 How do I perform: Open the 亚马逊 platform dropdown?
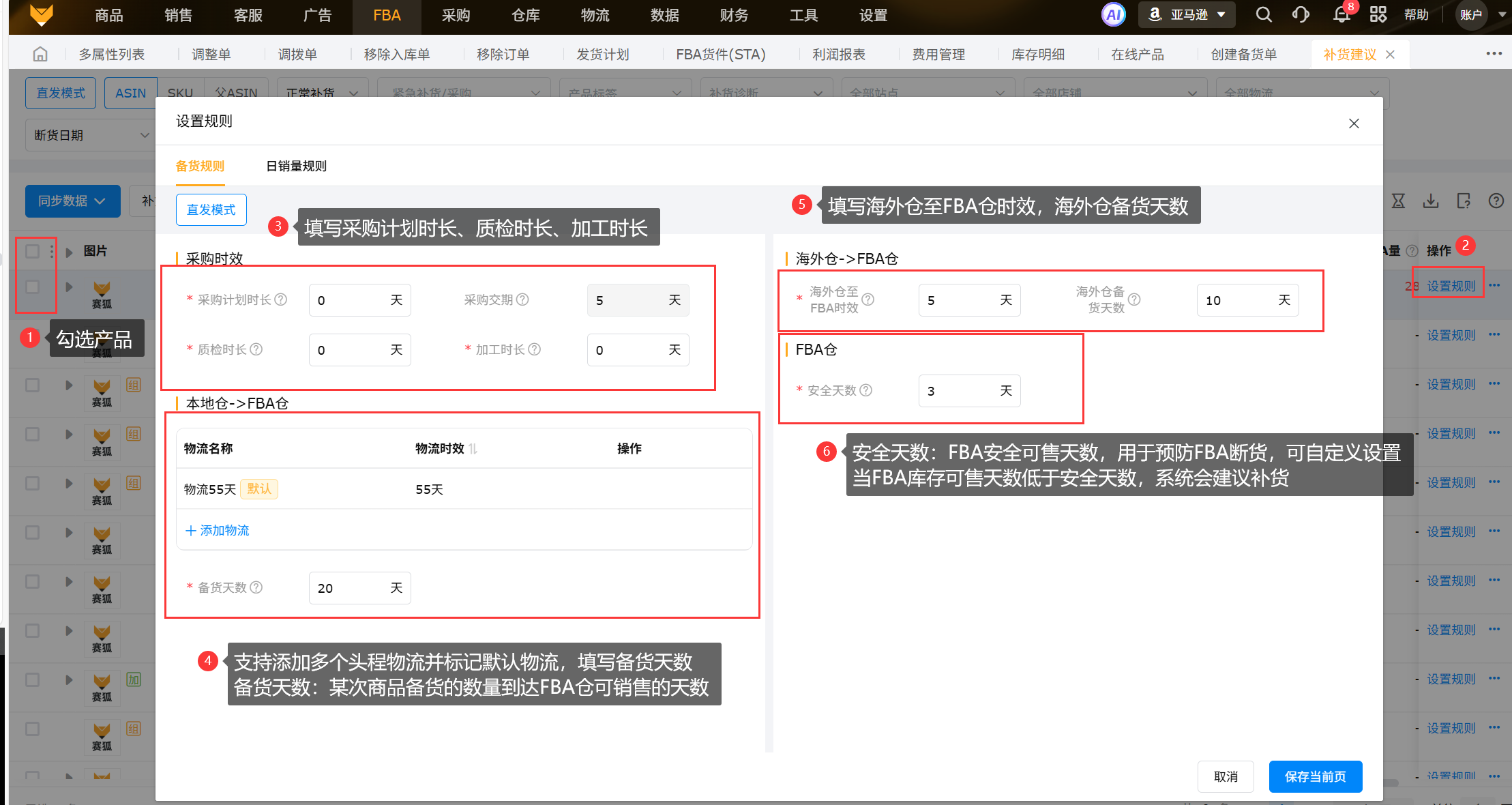[x=1187, y=15]
